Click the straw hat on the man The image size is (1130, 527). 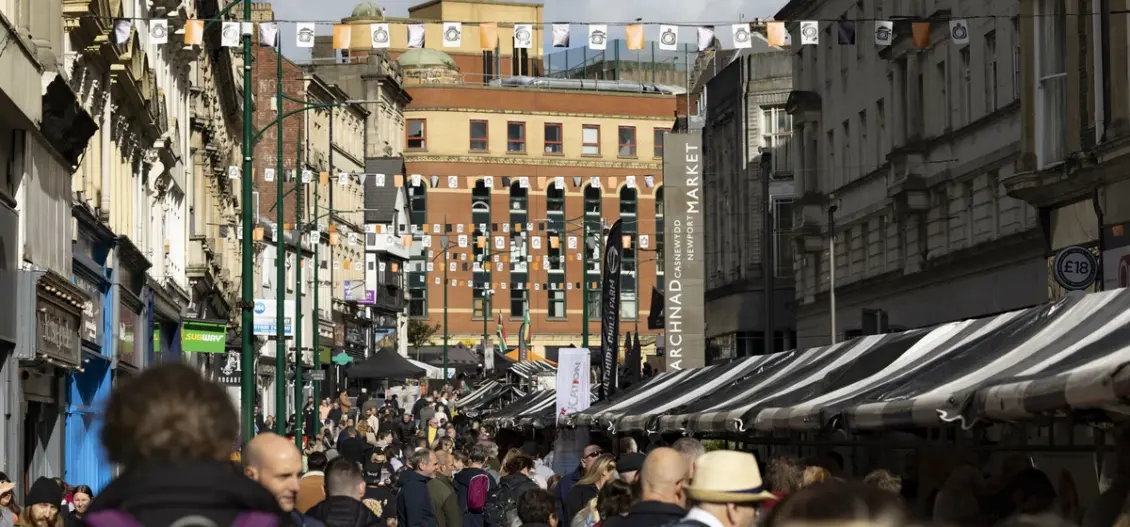(x=728, y=477)
